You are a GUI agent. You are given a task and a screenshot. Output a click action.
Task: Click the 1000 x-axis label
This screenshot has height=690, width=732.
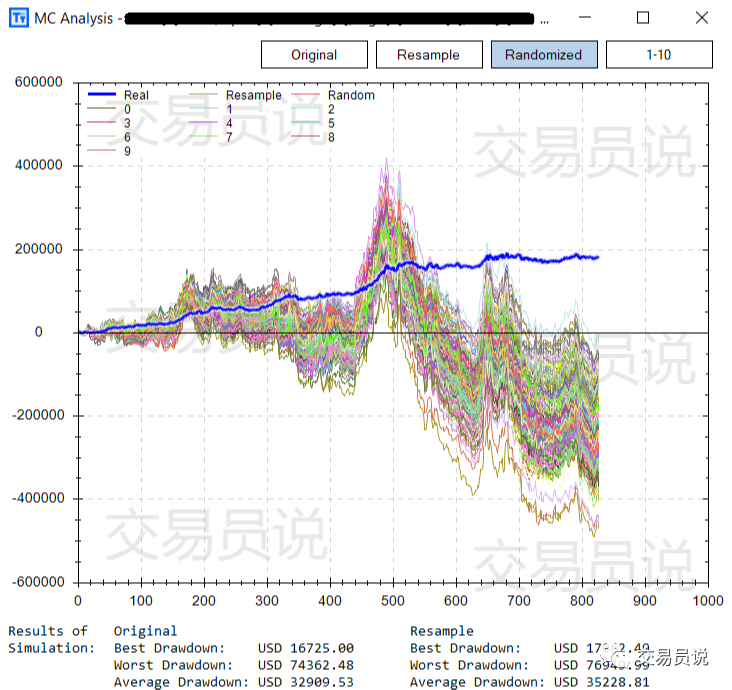pyautogui.click(x=708, y=600)
